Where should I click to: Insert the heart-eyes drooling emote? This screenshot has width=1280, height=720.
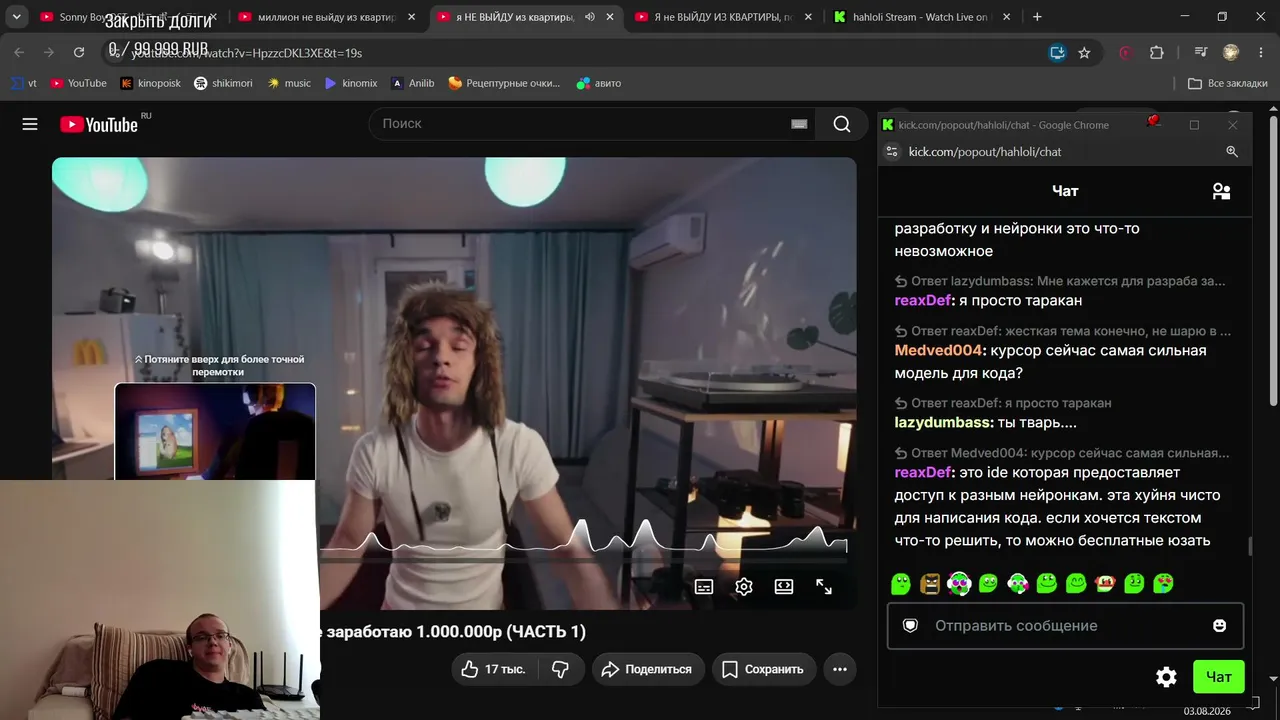pyautogui.click(x=1163, y=583)
